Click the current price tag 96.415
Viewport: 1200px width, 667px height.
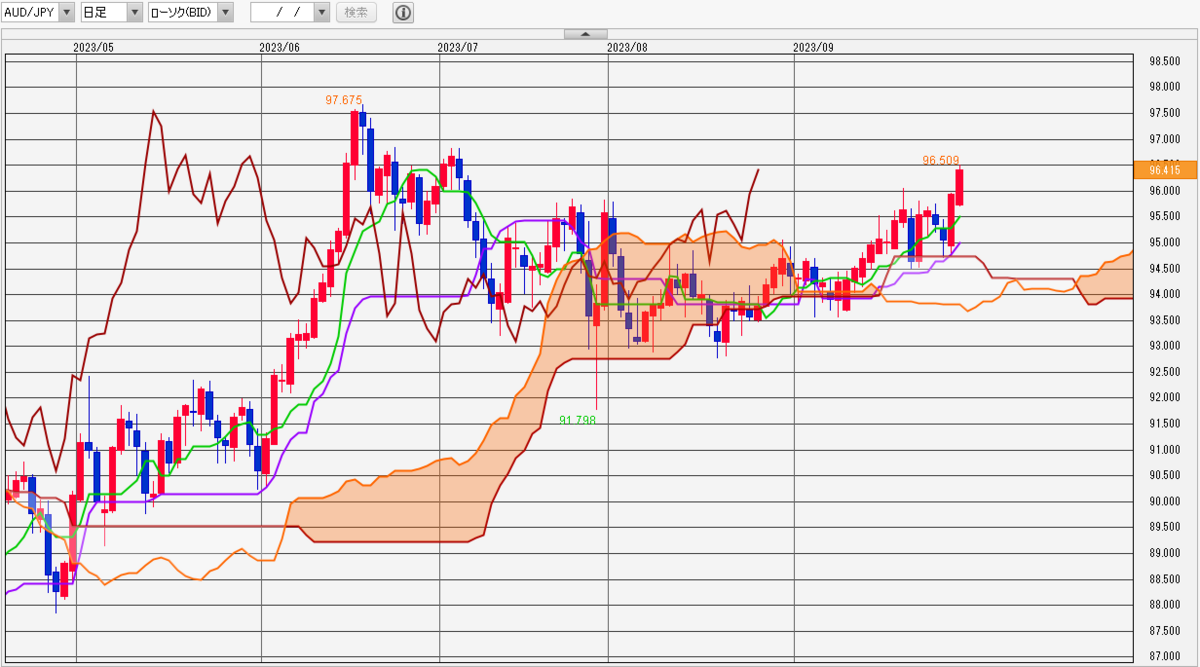1167,169
